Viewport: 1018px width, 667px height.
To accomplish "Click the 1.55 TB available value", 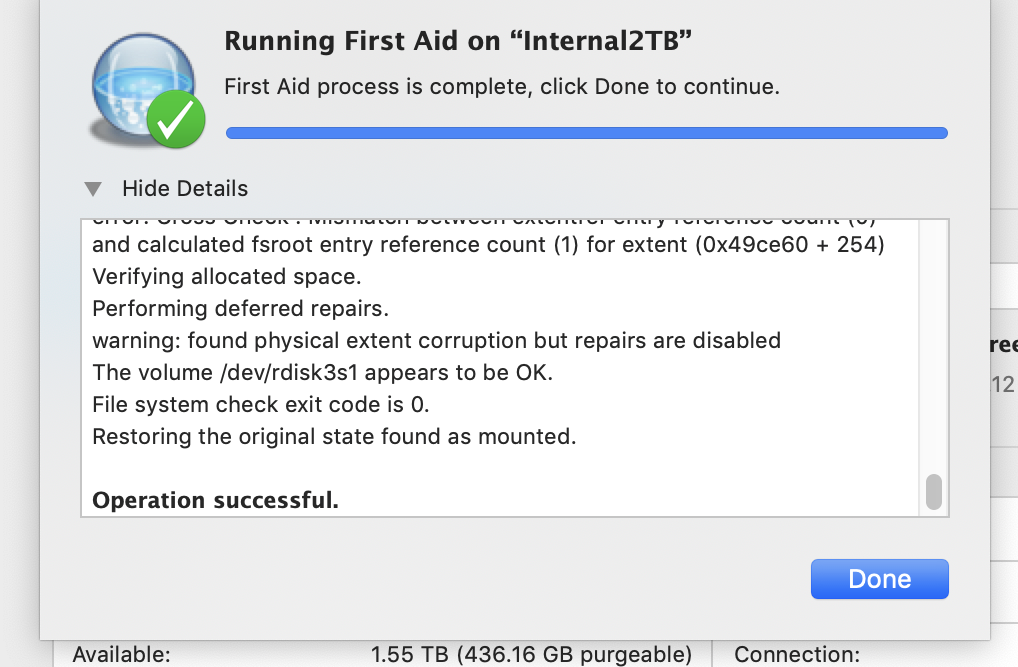I will (x=531, y=654).
